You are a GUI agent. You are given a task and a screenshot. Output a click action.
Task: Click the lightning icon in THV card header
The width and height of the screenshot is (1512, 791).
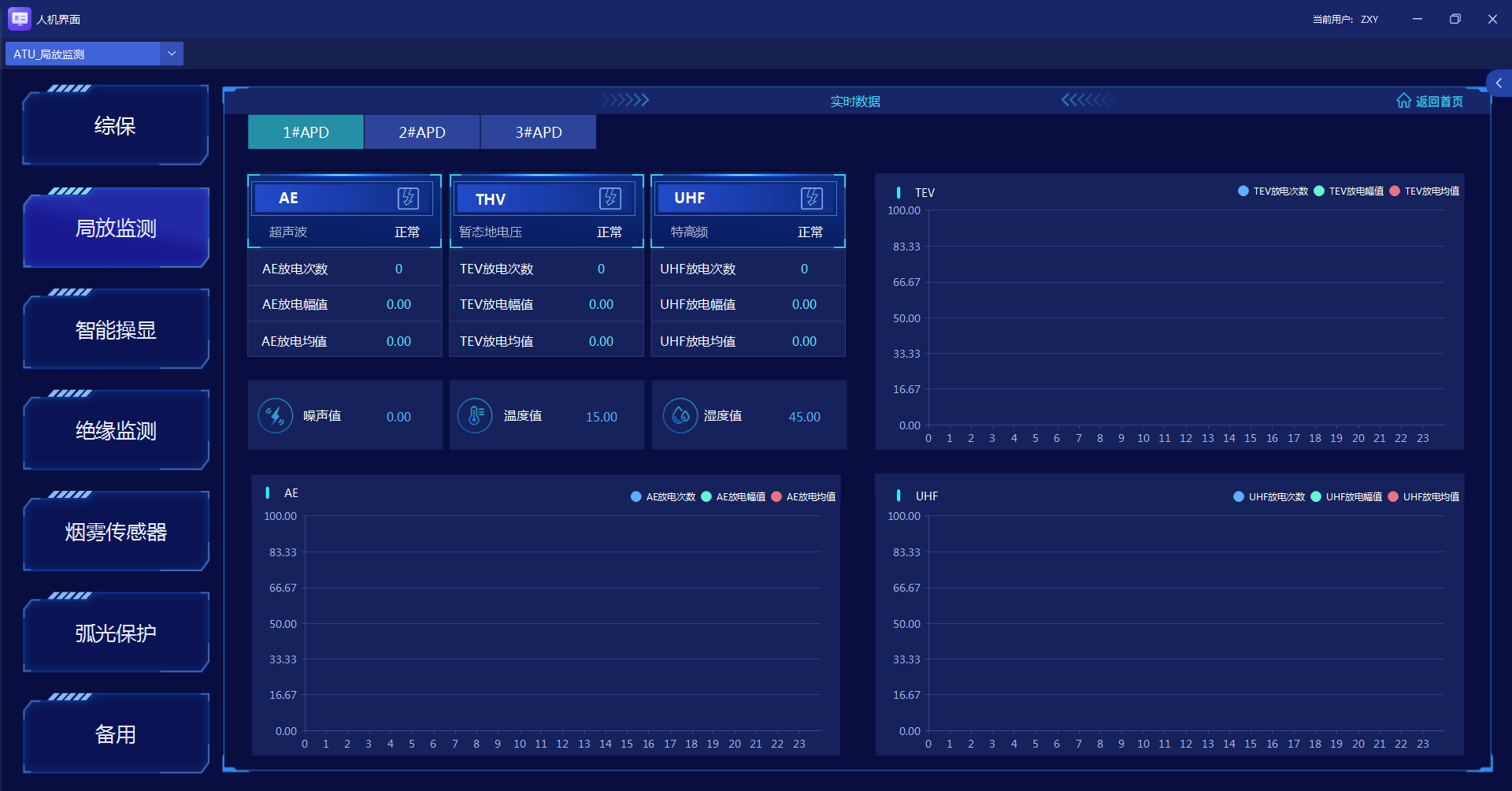pos(610,199)
